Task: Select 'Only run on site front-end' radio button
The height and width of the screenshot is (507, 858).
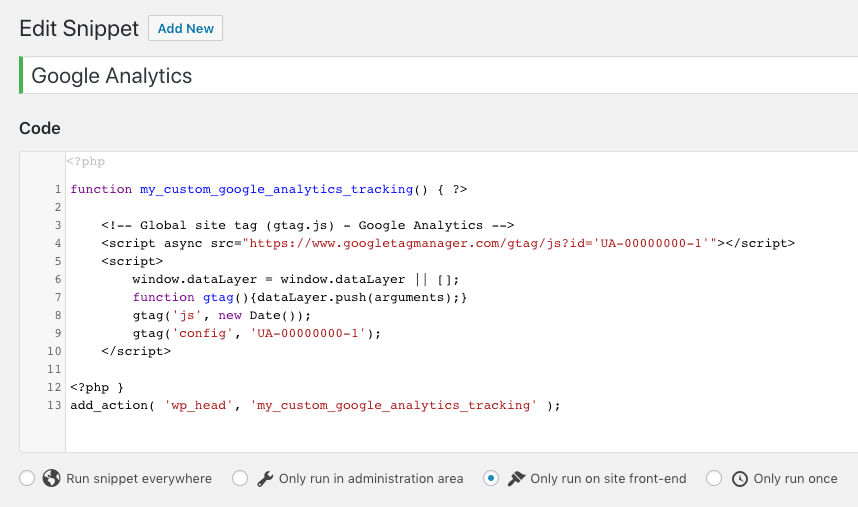Action: pyautogui.click(x=491, y=478)
